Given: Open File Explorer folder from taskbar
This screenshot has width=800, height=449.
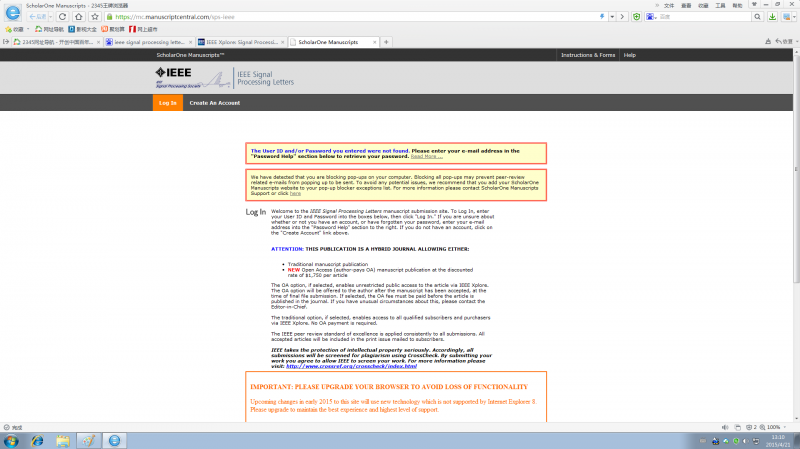Looking at the screenshot, I should click(63, 441).
